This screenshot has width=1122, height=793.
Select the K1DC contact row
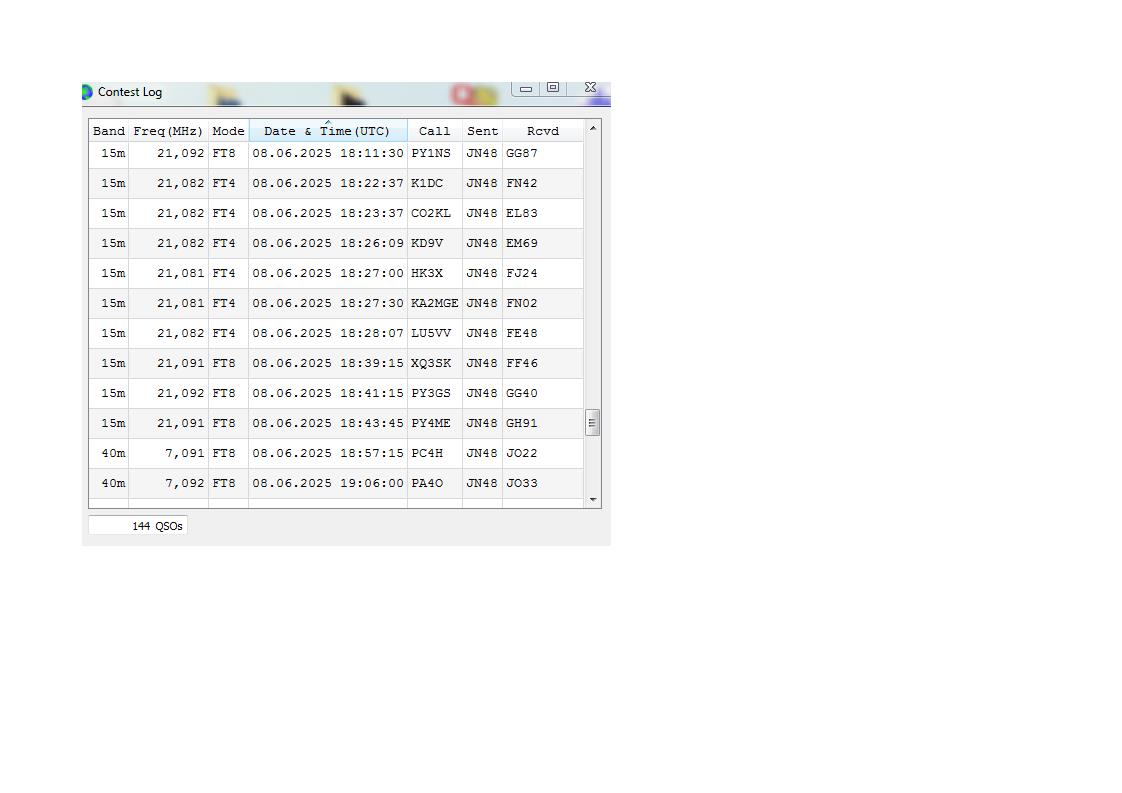[427, 184]
